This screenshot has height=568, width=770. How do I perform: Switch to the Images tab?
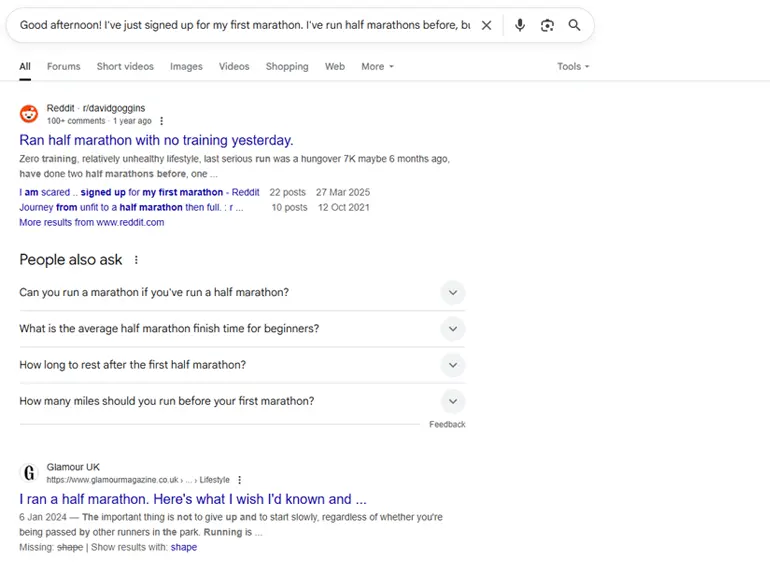186,67
